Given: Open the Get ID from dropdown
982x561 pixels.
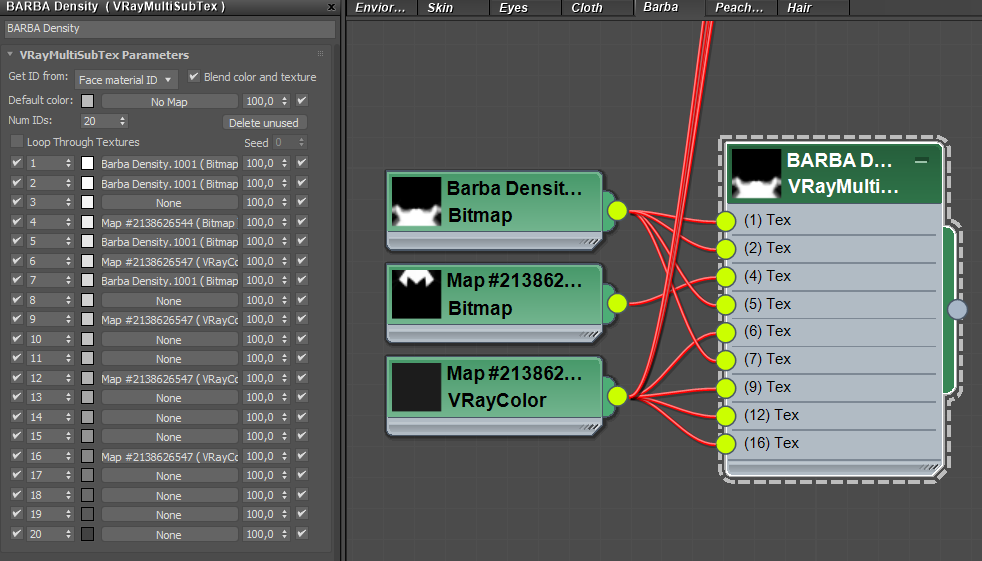Looking at the screenshot, I should tap(126, 80).
